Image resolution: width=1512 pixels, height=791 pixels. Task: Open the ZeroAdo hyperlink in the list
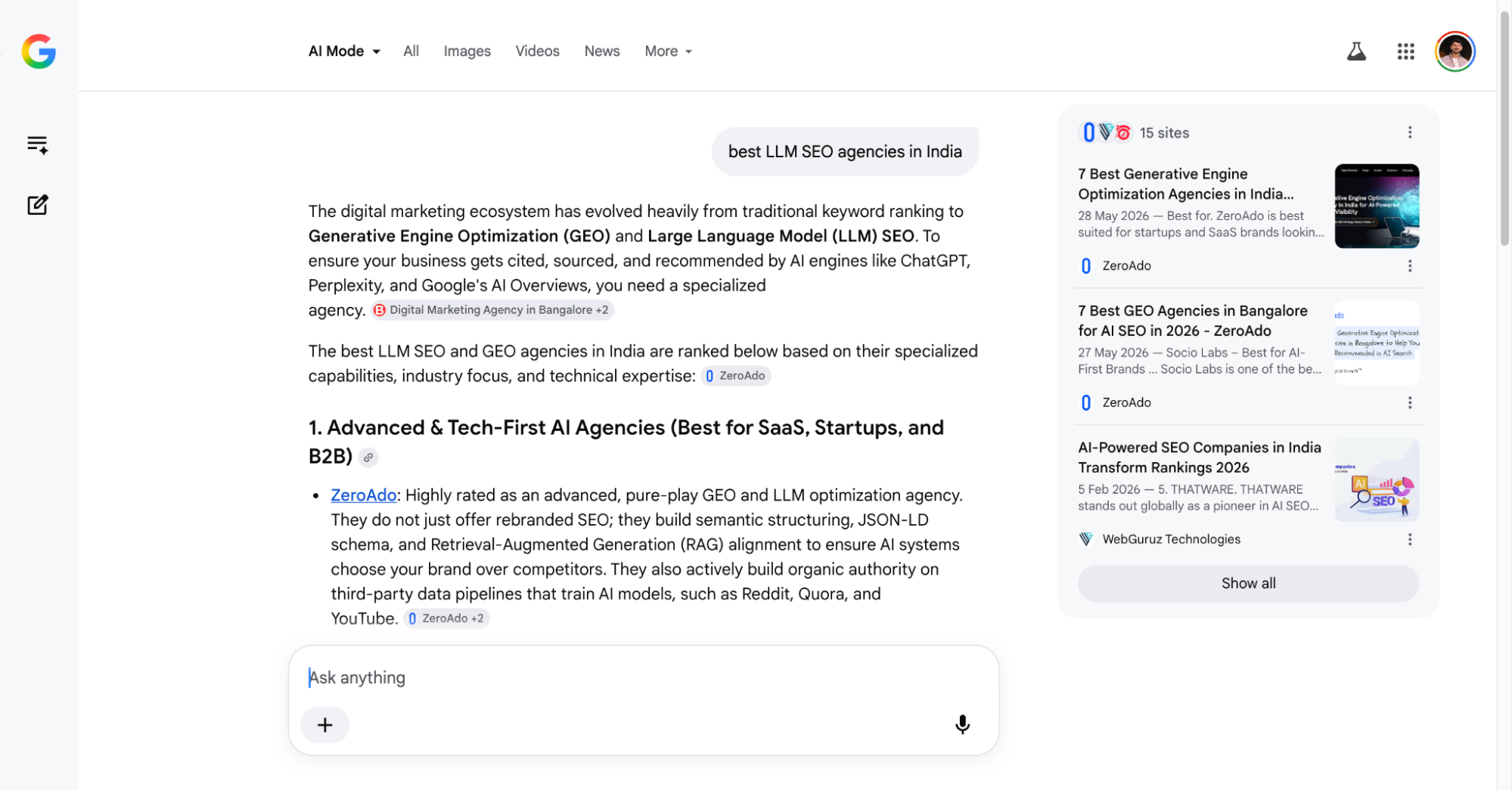pos(363,495)
